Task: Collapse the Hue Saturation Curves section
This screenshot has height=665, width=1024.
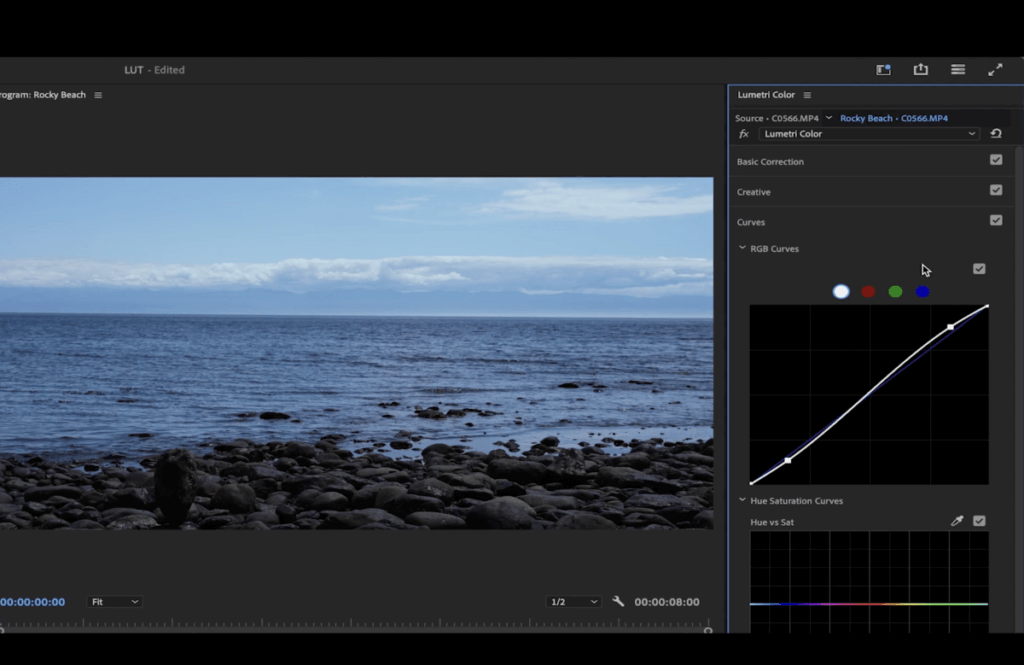Action: (741, 500)
